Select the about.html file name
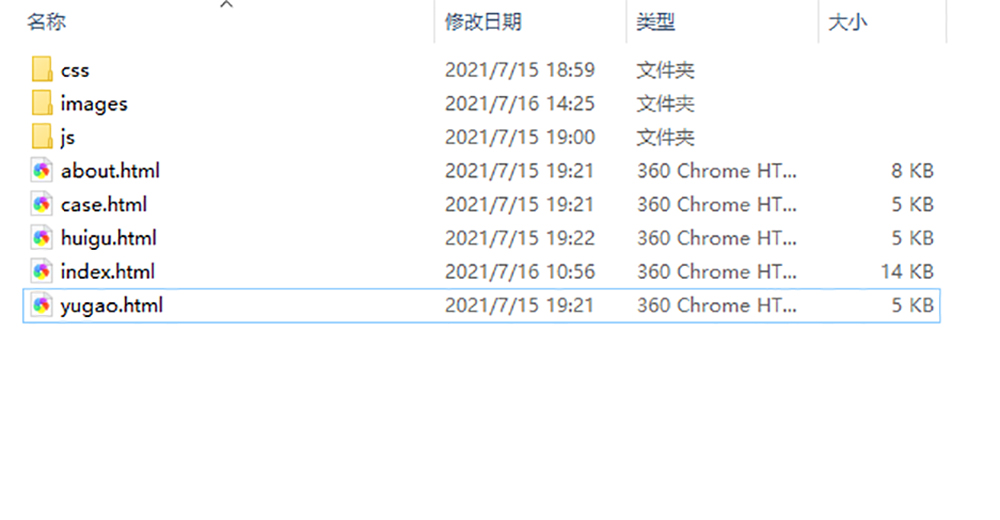 click(110, 170)
